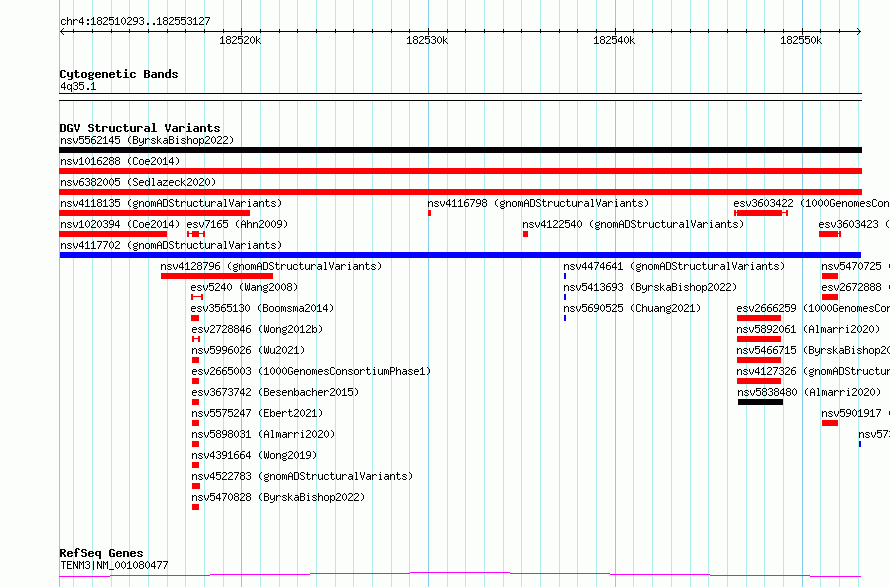Viewport: 890px width, 587px height.
Task: Click the esv3603423 variant label
Action: 854,224
